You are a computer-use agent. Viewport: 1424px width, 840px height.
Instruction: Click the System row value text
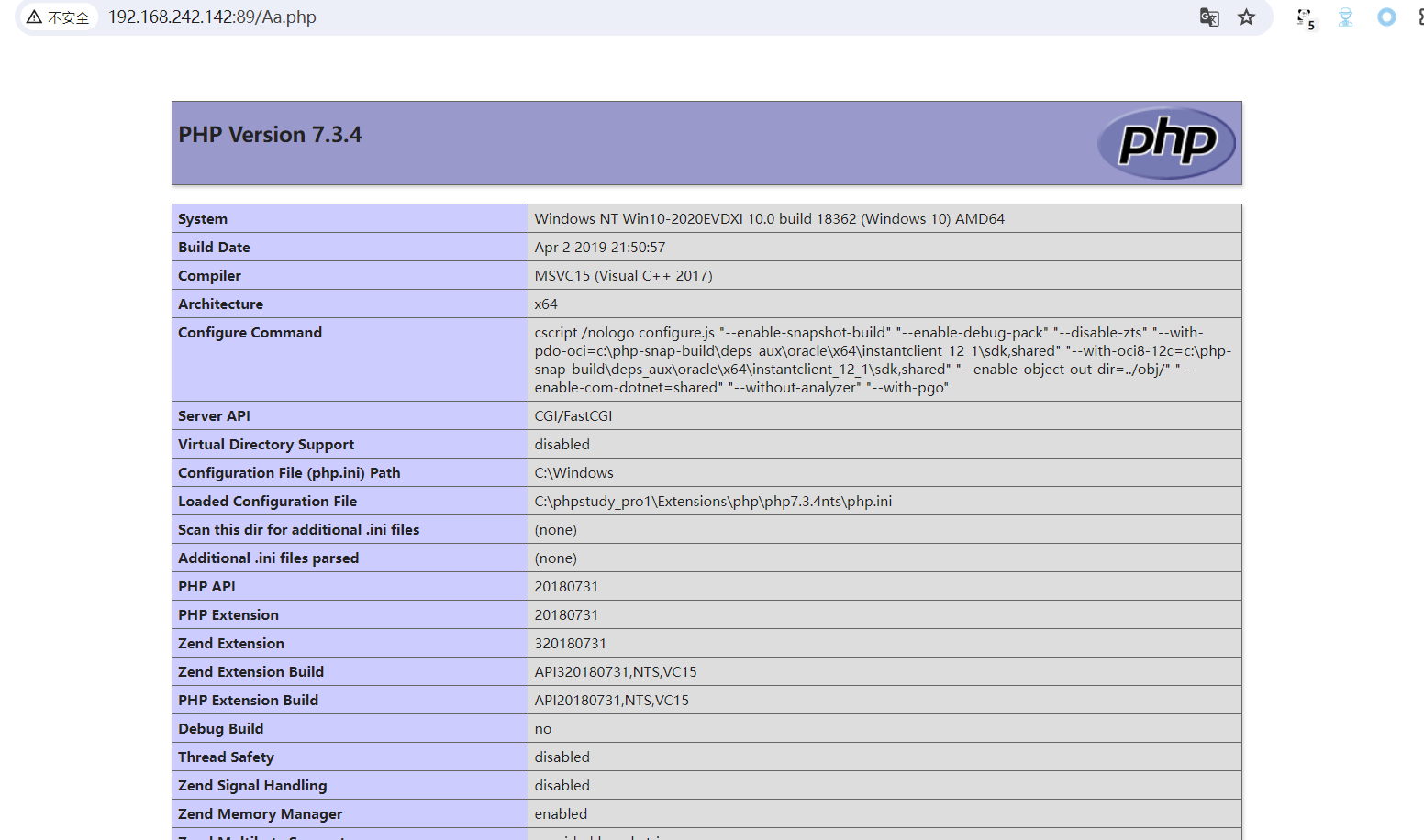tap(770, 218)
